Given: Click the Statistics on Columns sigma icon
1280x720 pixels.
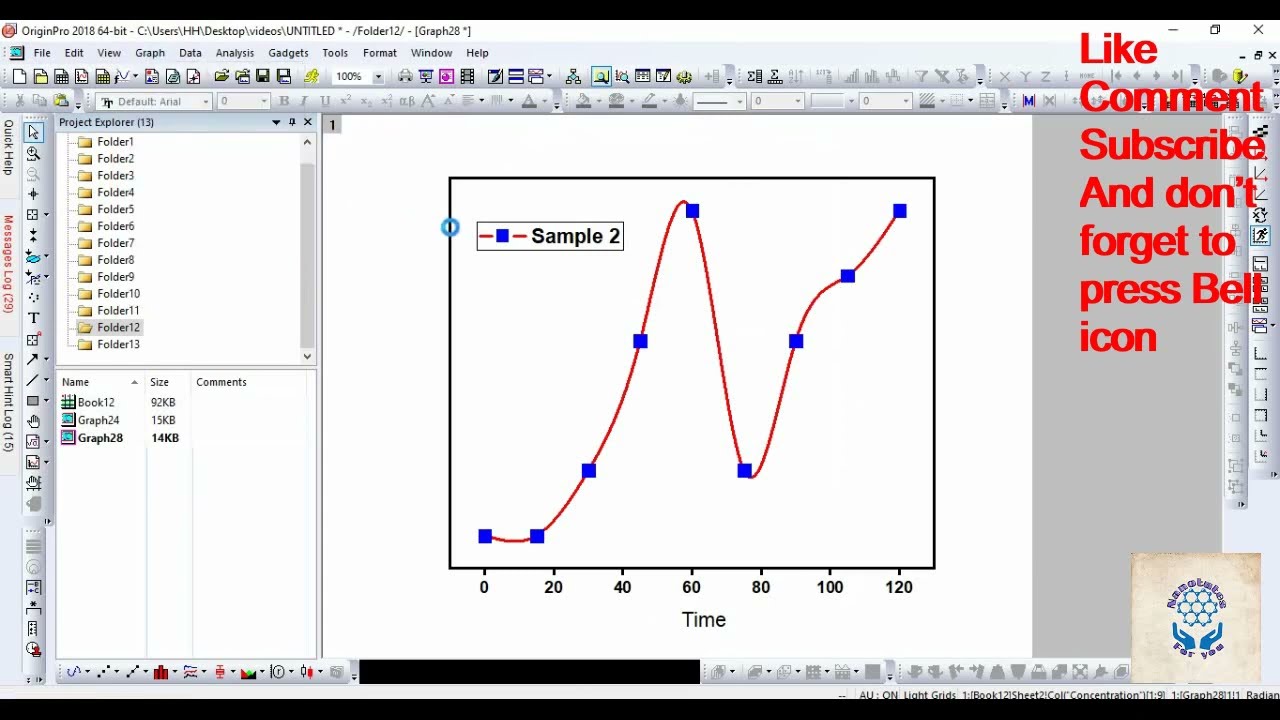Looking at the screenshot, I should point(754,76).
